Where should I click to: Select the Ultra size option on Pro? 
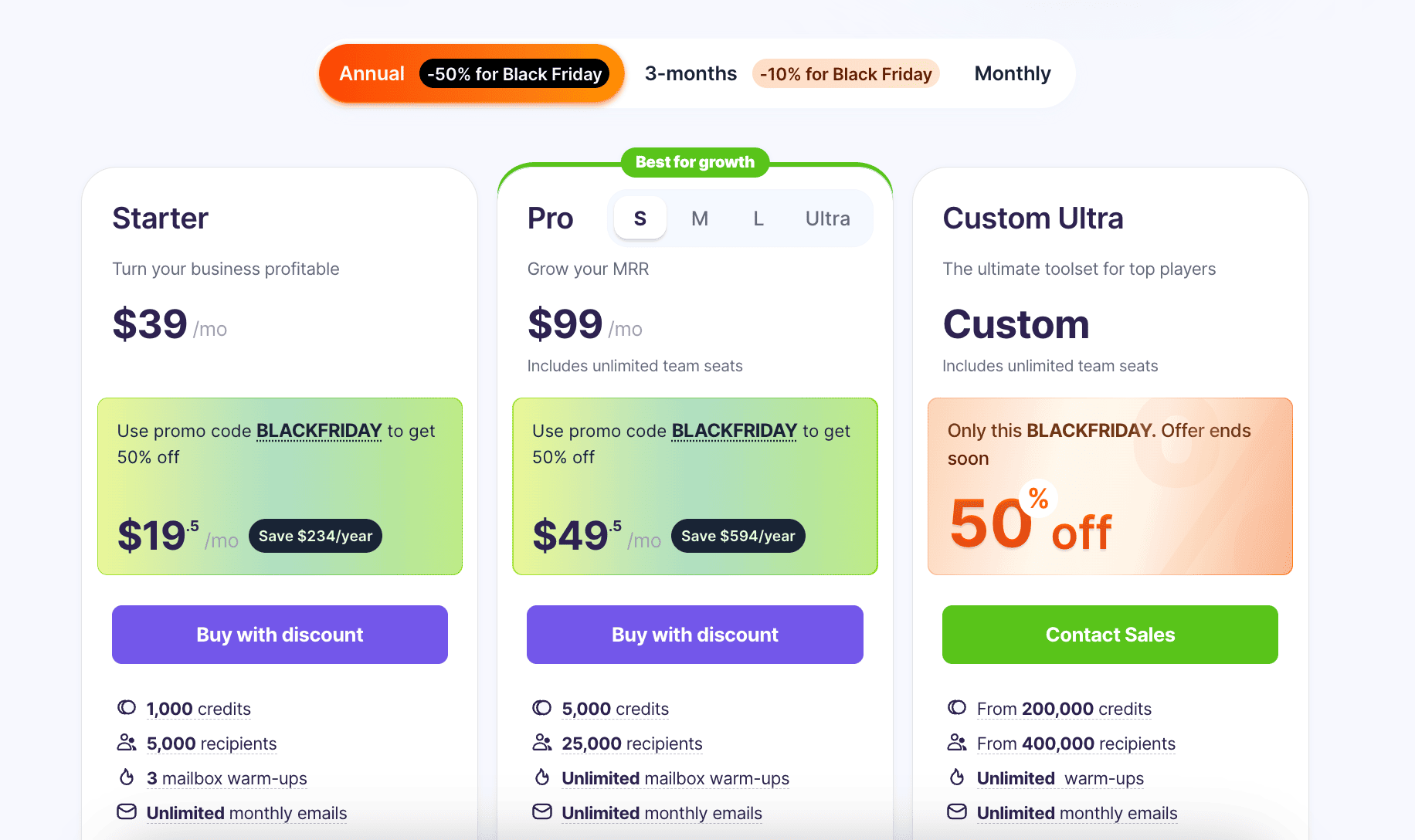tap(827, 218)
